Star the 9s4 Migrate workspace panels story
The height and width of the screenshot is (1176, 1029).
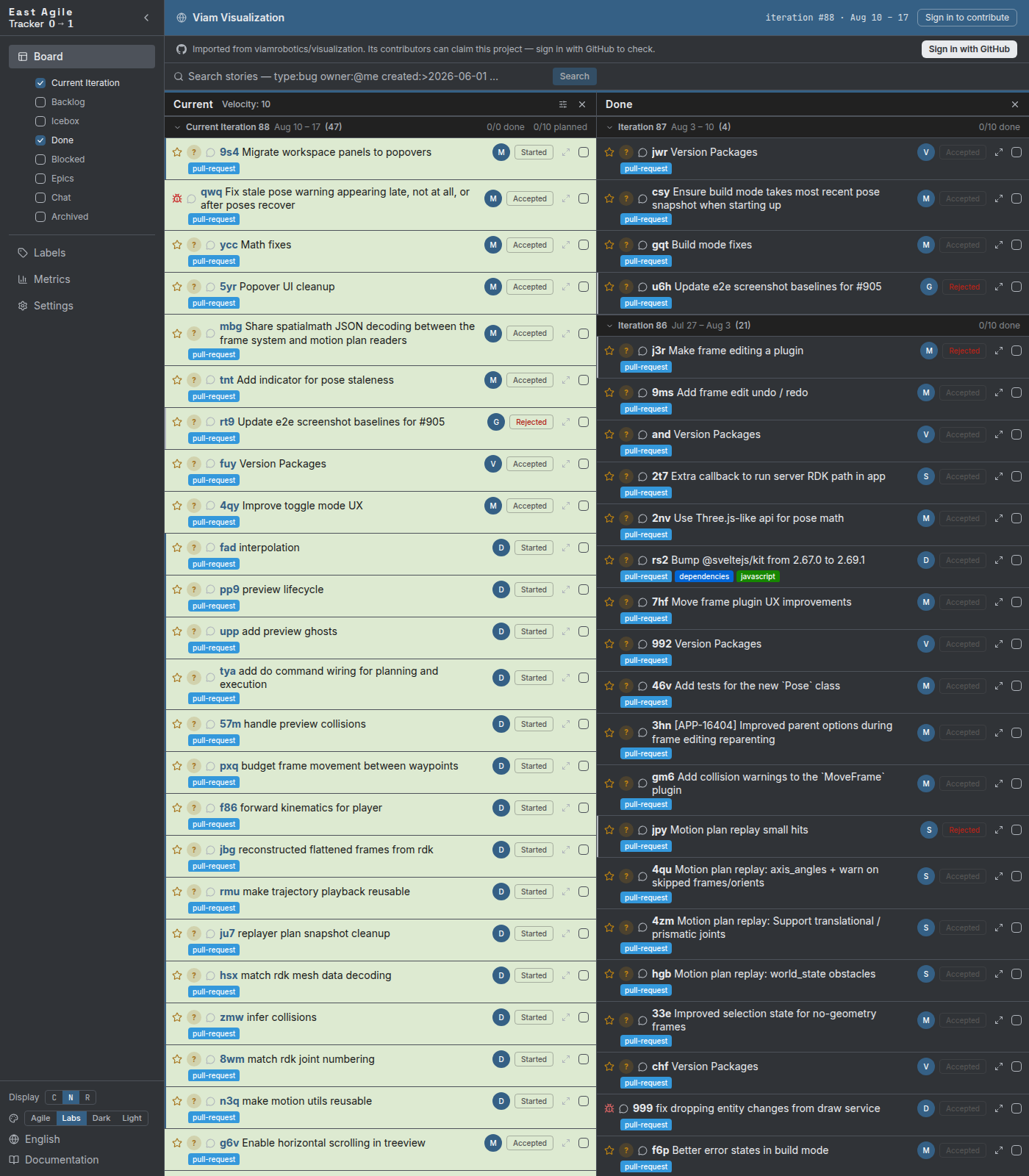pyautogui.click(x=177, y=152)
